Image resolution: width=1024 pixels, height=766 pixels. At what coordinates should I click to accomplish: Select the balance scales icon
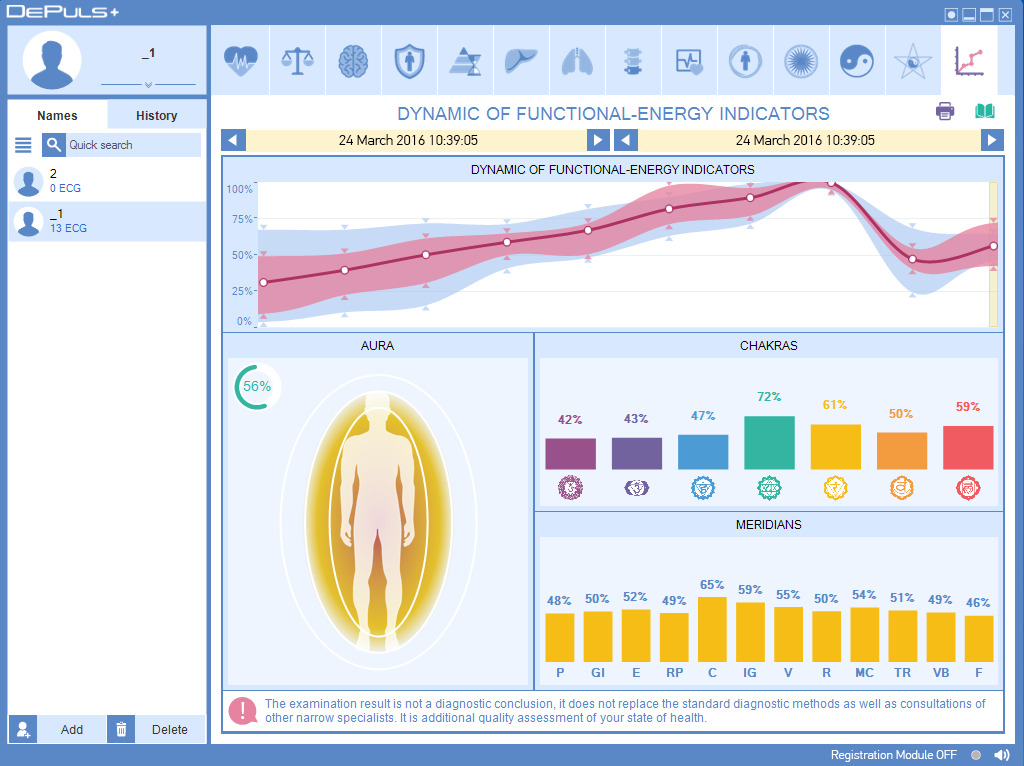point(296,61)
